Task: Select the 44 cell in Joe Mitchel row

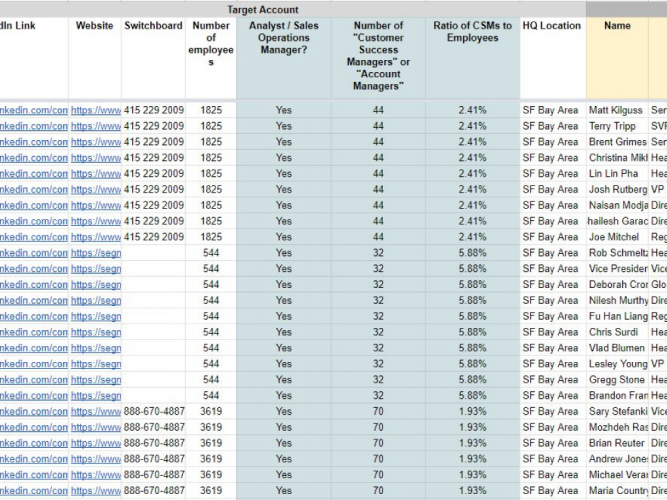Action: tap(378, 237)
